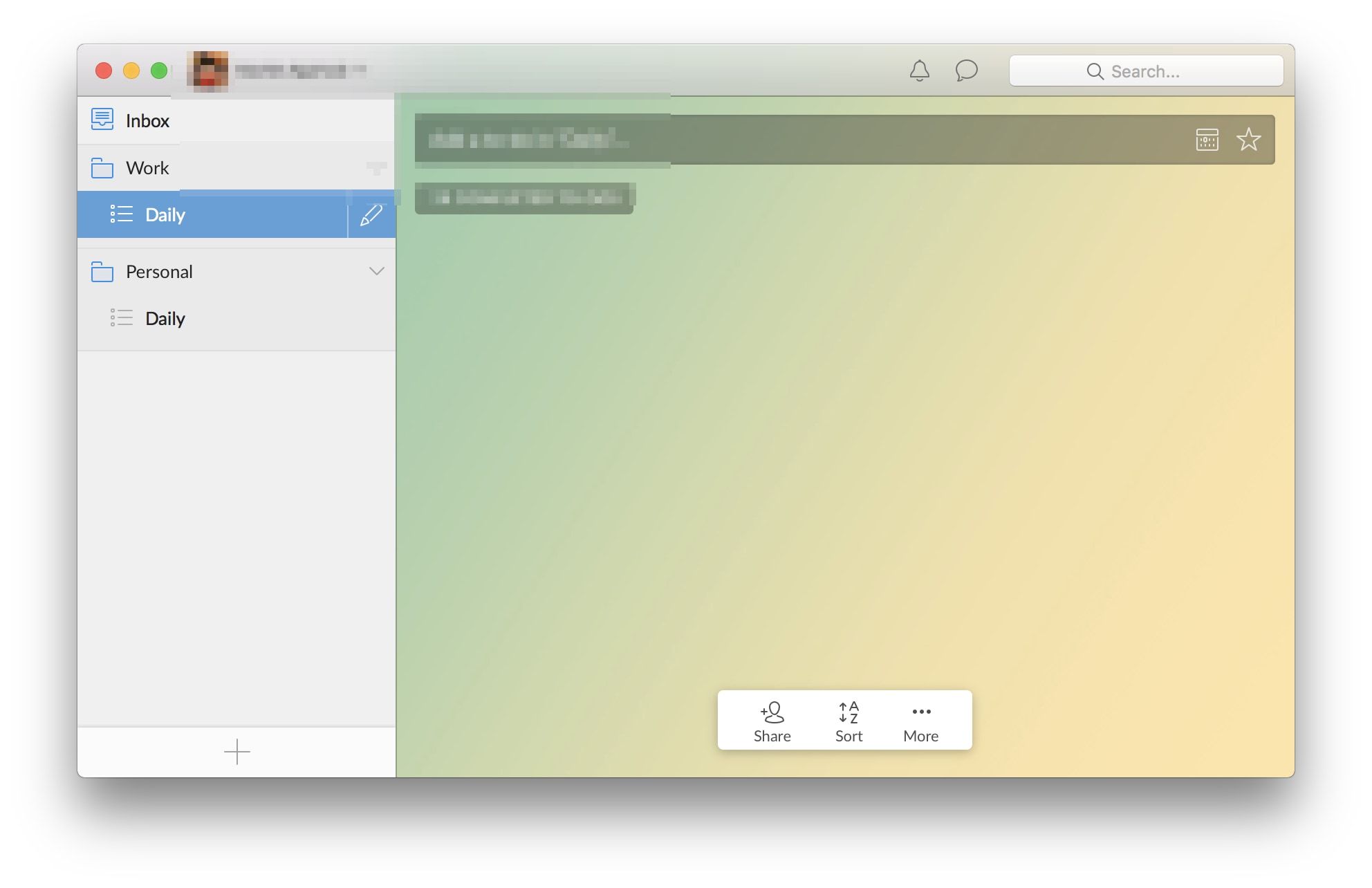Collapse the Personal folder chevron
Image resolution: width=1372 pixels, height=888 pixels.
(376, 271)
